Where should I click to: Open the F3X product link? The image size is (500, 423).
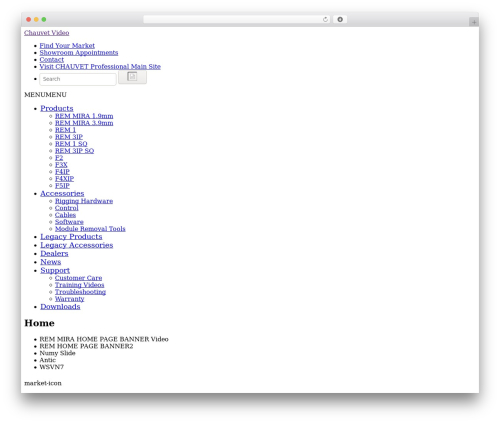[61, 165]
